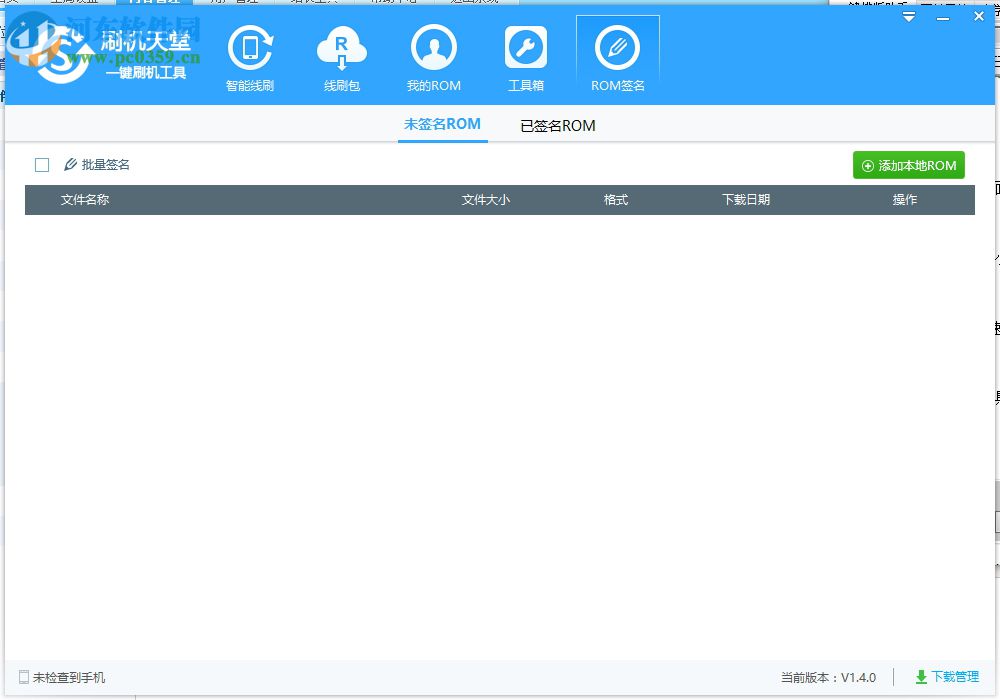
Task: Click the 当前版本 V1.4.0 version text
Action: pyautogui.click(x=828, y=677)
